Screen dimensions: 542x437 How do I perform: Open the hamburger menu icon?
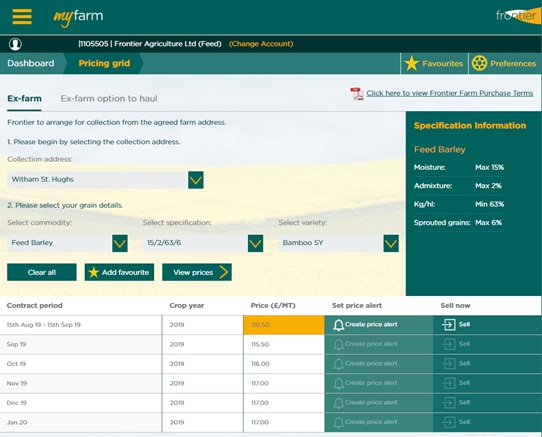pos(22,16)
